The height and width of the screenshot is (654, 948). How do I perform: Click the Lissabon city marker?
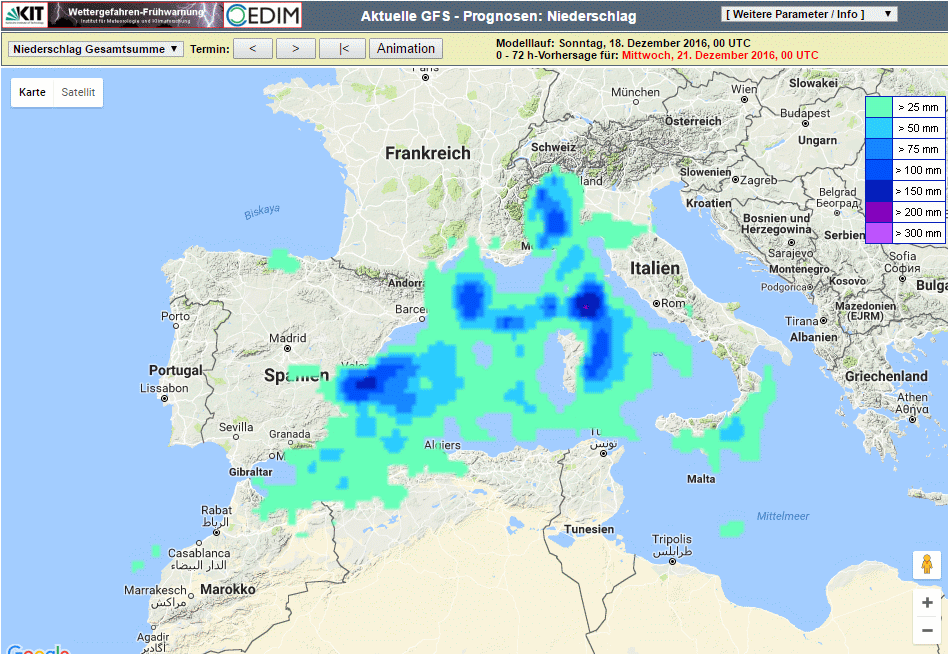(164, 399)
